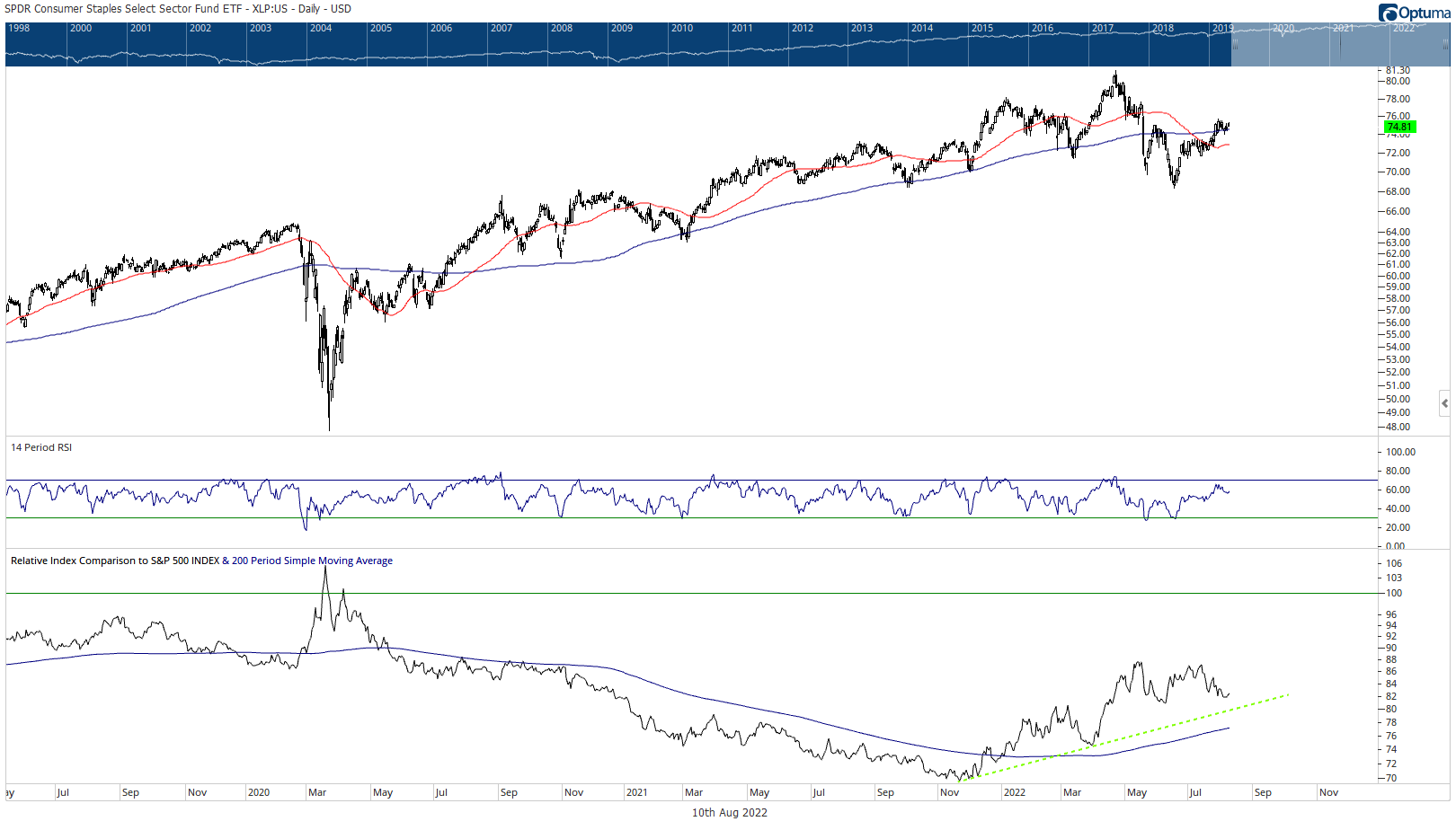Click the chart title SPDR Consumer Staples header
1456x830 pixels.
tap(178, 9)
